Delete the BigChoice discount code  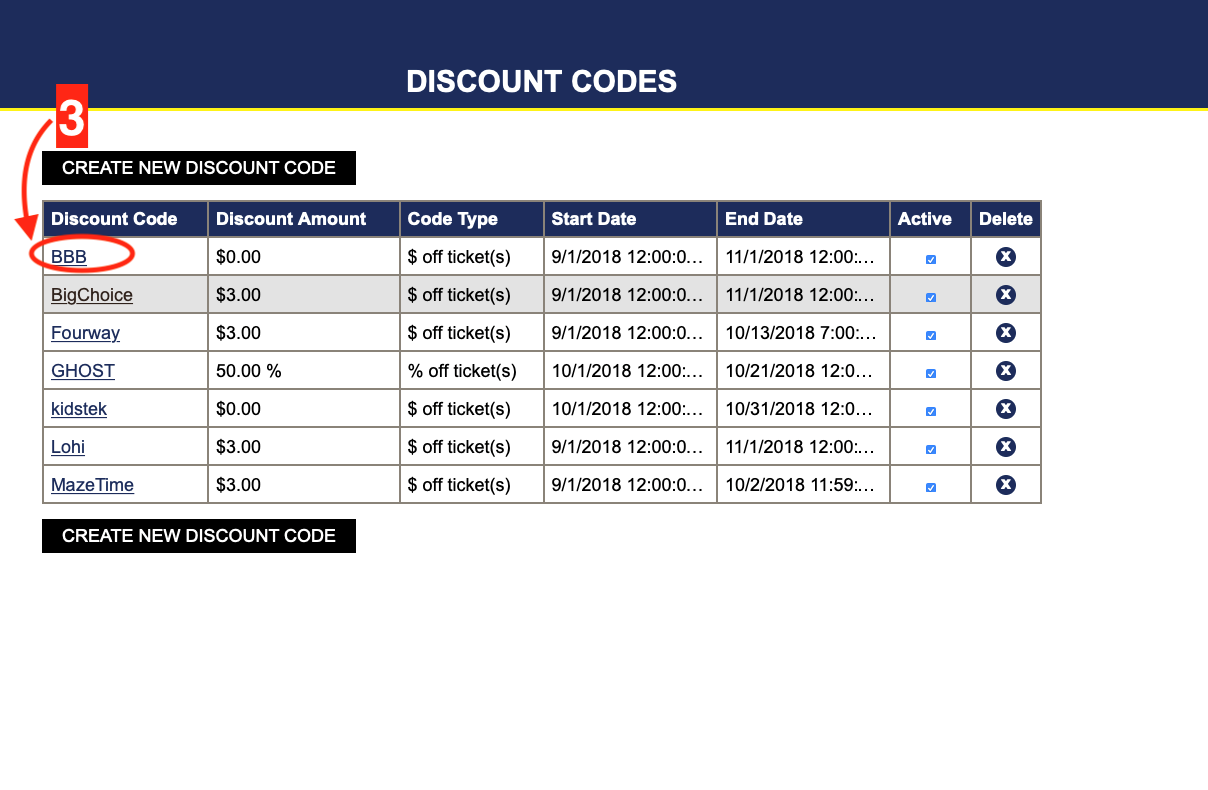click(x=1006, y=295)
